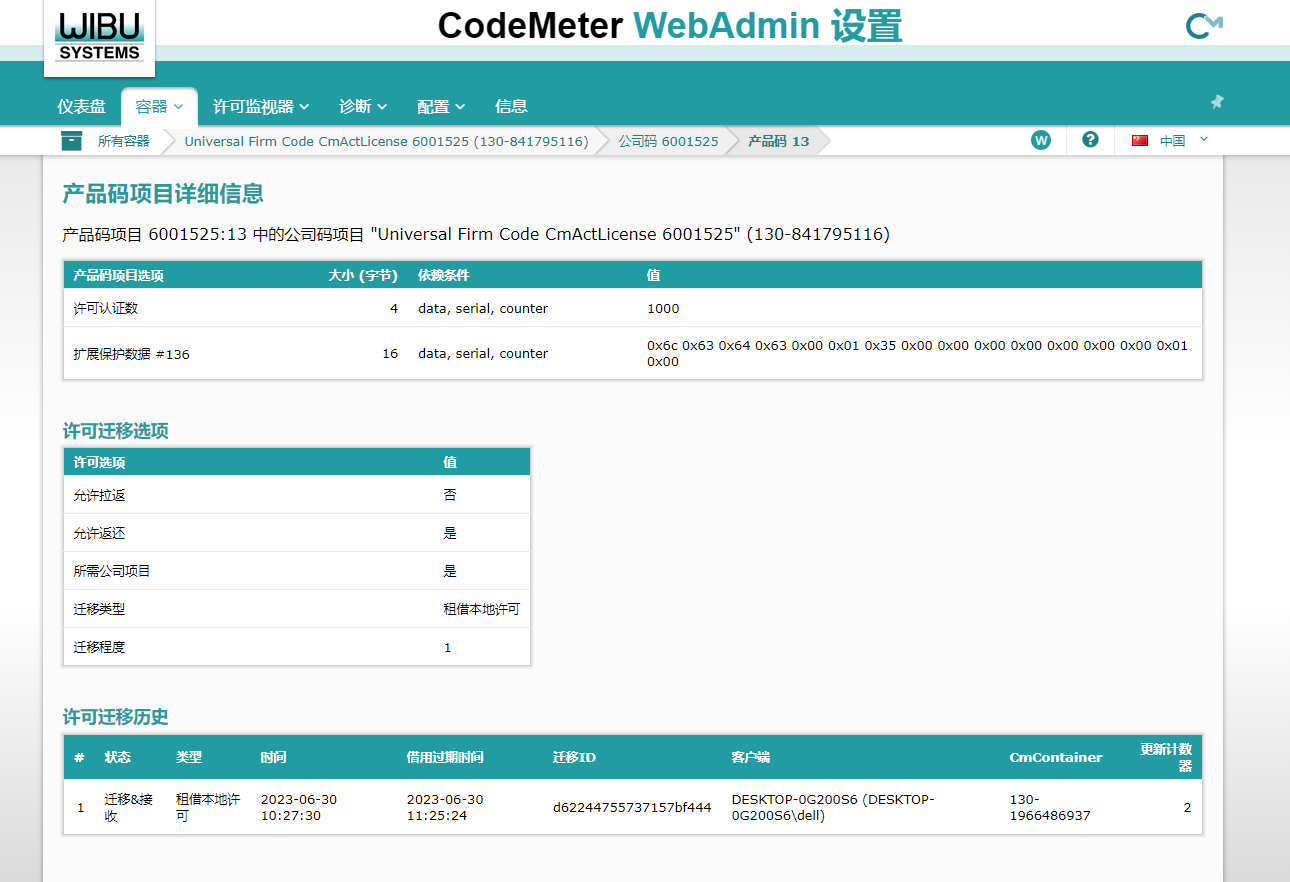
Task: Open the WebAdmin W circle icon
Action: click(x=1041, y=140)
